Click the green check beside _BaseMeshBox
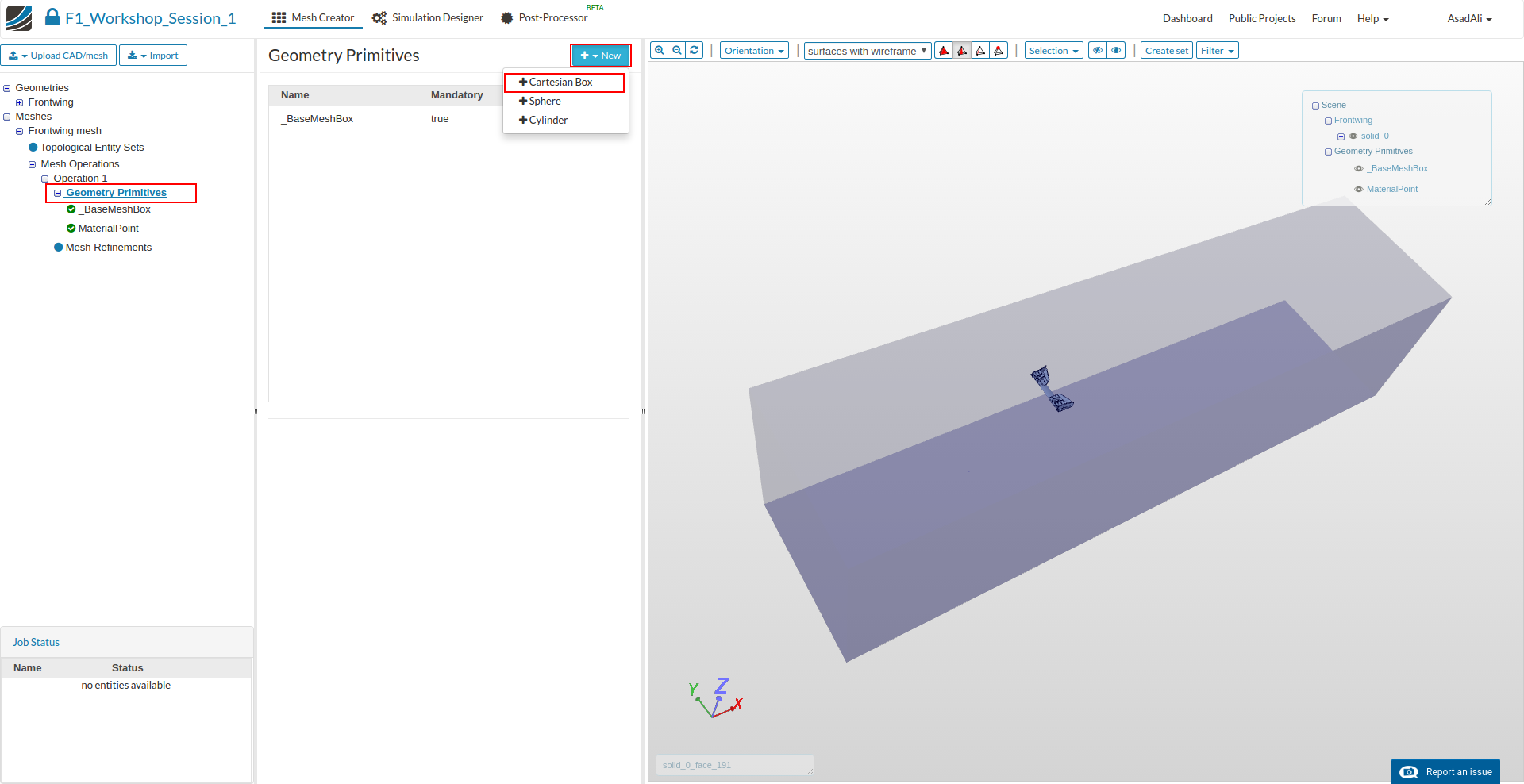1524x784 pixels. click(x=71, y=209)
